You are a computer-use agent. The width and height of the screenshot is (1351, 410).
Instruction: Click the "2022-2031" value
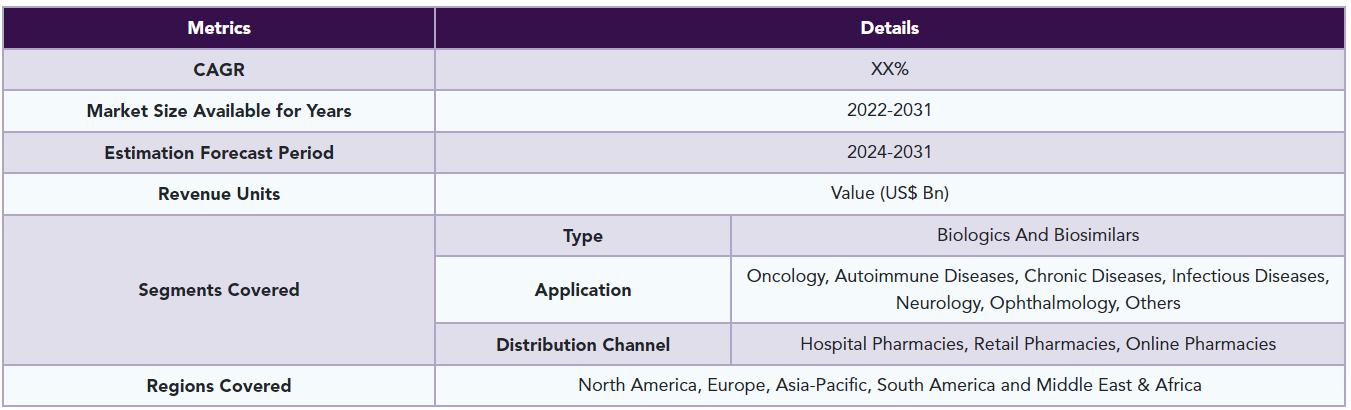890,111
